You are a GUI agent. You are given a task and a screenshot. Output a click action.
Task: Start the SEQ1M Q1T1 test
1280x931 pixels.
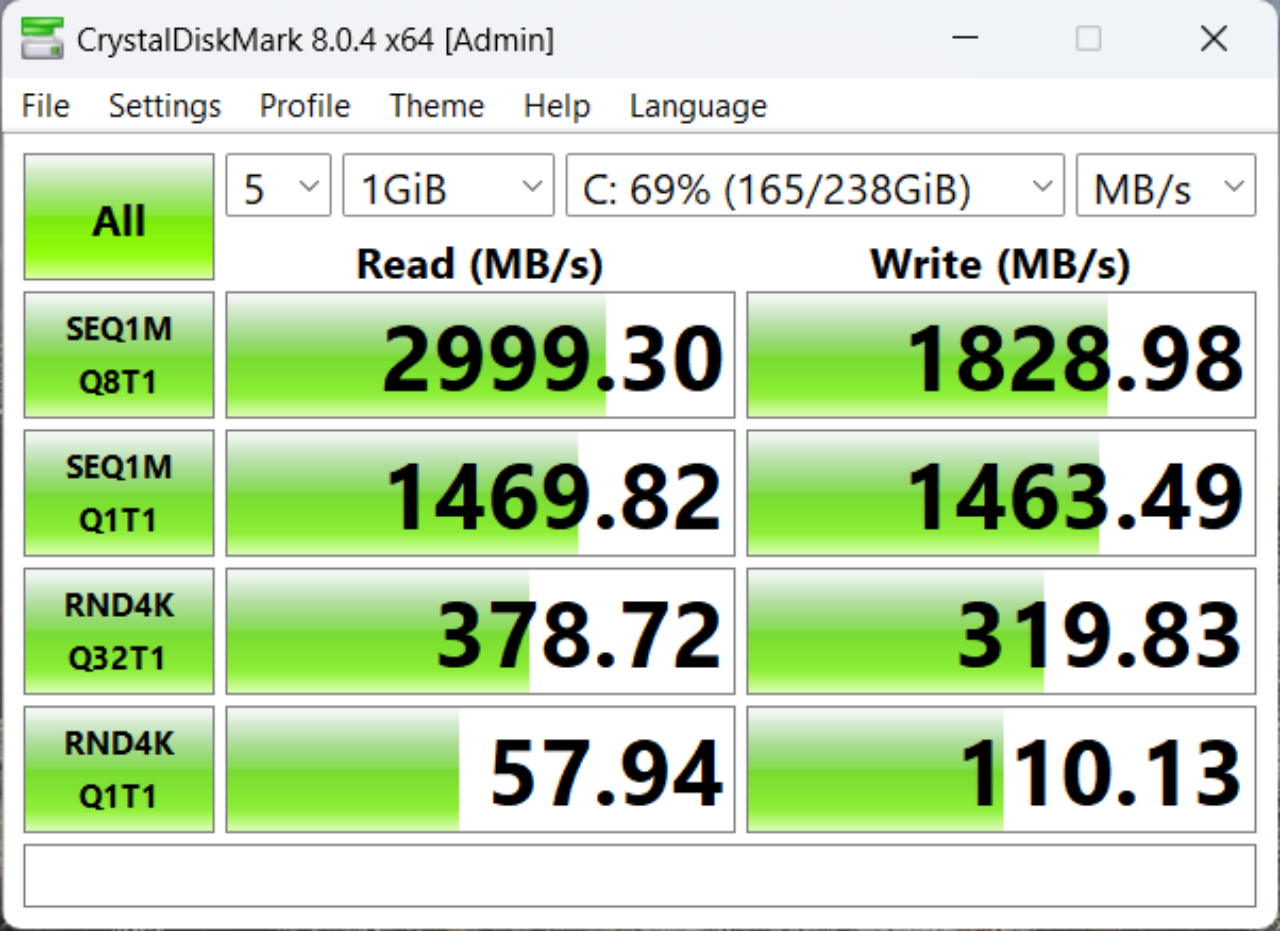(x=119, y=493)
